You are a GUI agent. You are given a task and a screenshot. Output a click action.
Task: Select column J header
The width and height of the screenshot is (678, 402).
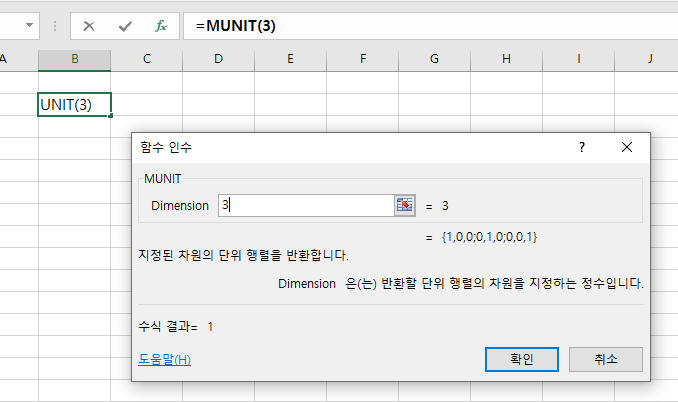[x=649, y=59]
